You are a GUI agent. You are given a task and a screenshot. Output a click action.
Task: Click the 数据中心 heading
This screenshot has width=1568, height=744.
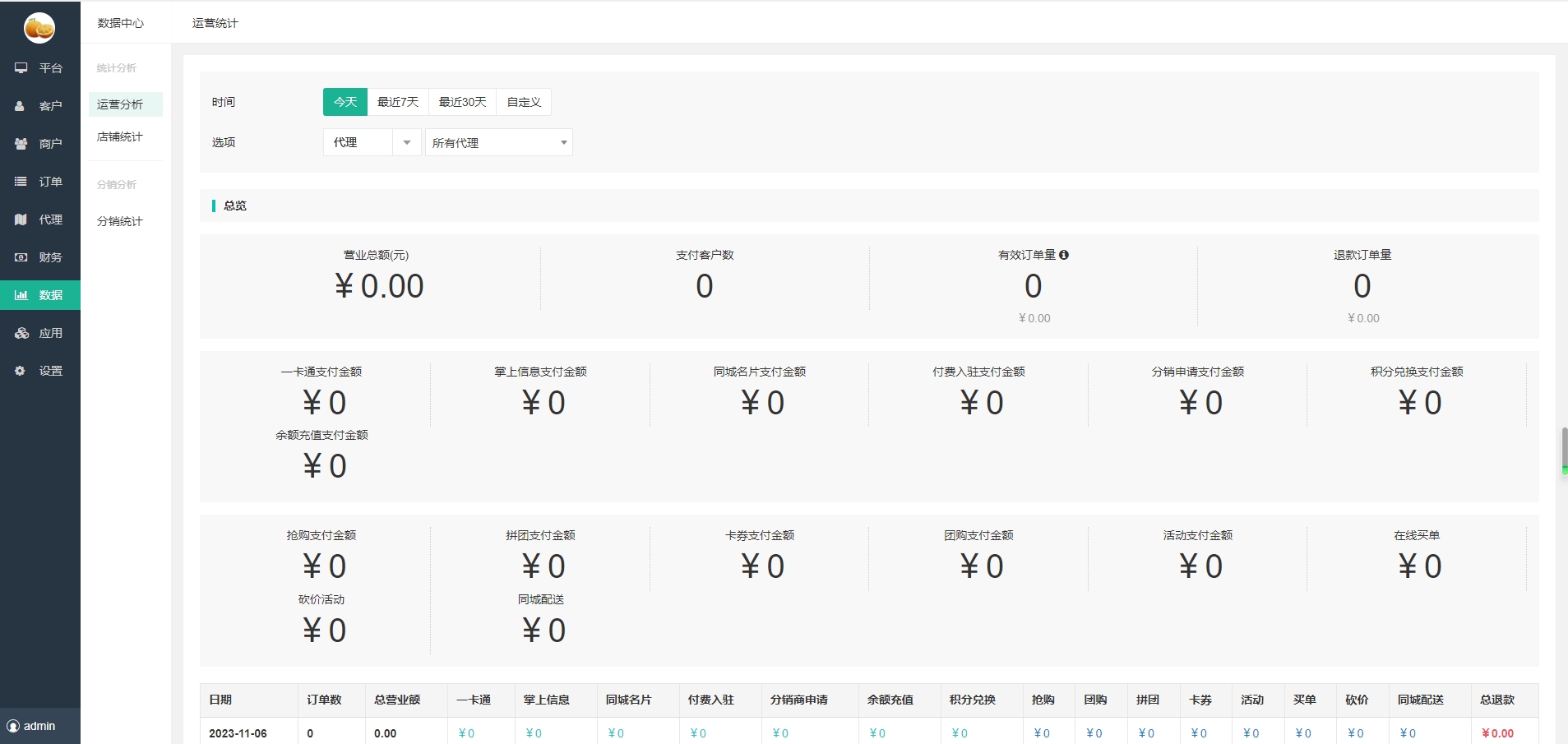[x=121, y=23]
